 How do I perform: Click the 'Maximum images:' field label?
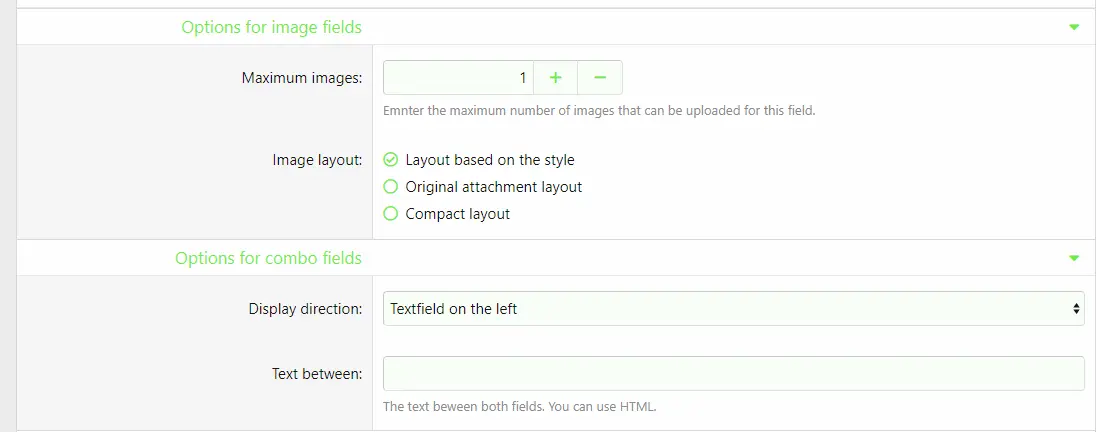tap(302, 78)
